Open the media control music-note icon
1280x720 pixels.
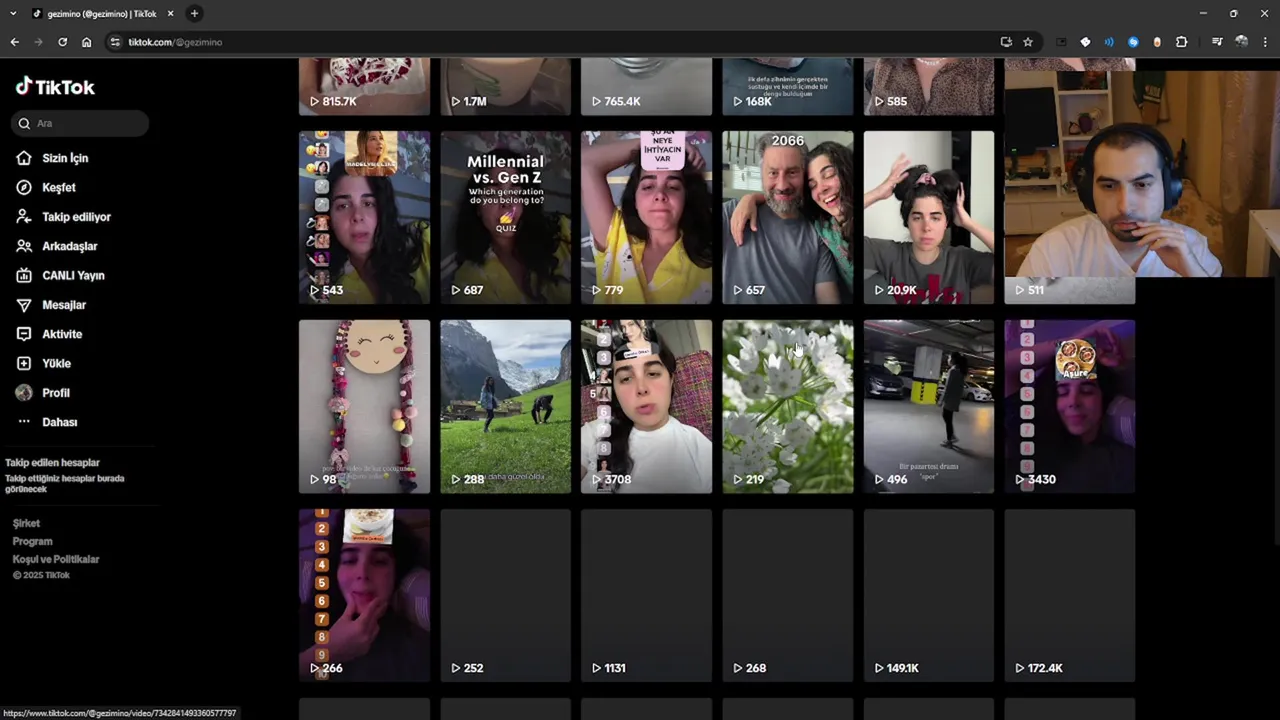pos(1217,42)
